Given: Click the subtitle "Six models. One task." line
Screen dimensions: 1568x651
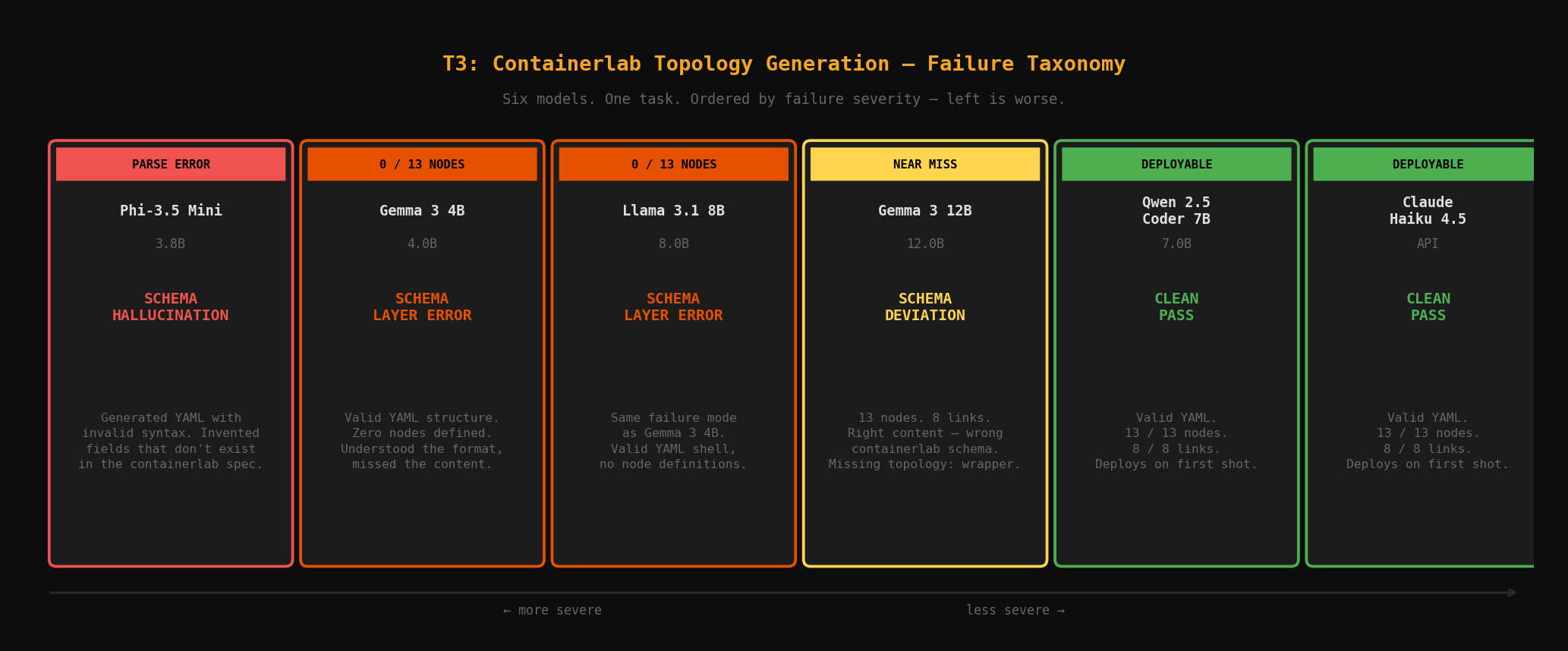Looking at the screenshot, I should click(784, 99).
